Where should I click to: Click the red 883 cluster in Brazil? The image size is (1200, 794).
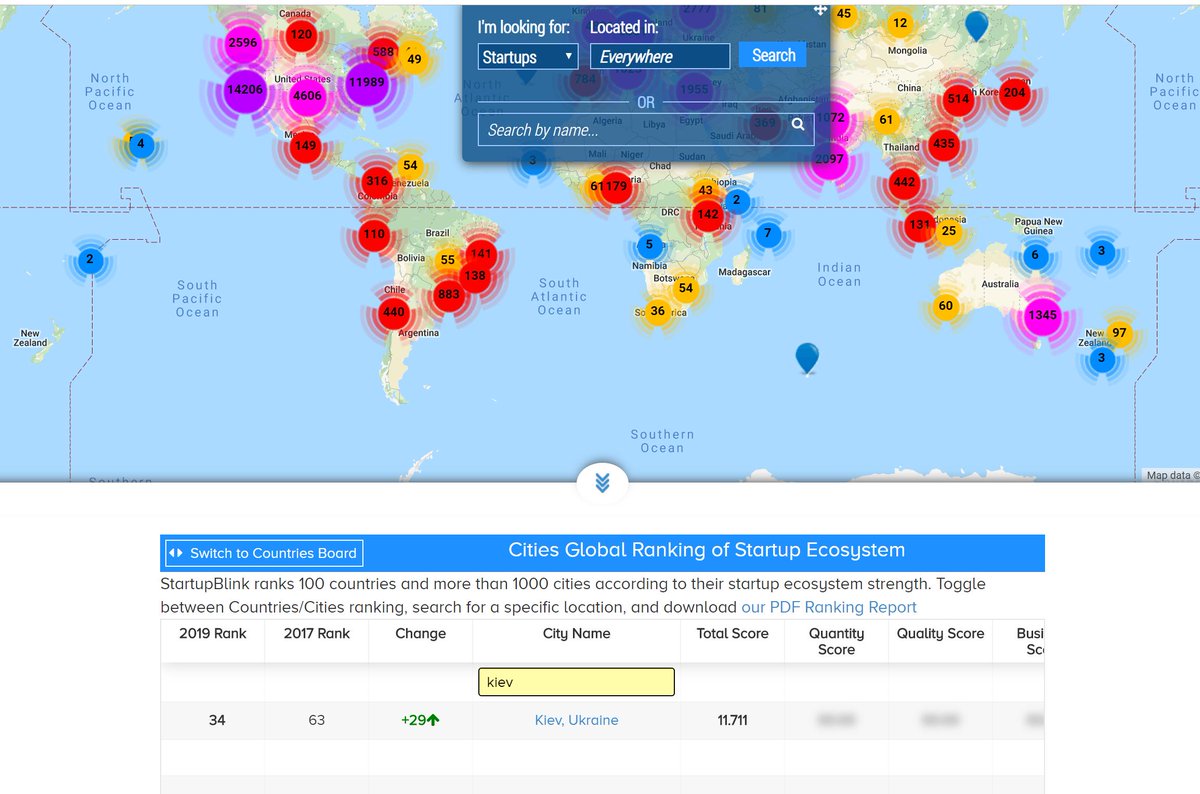click(x=449, y=294)
